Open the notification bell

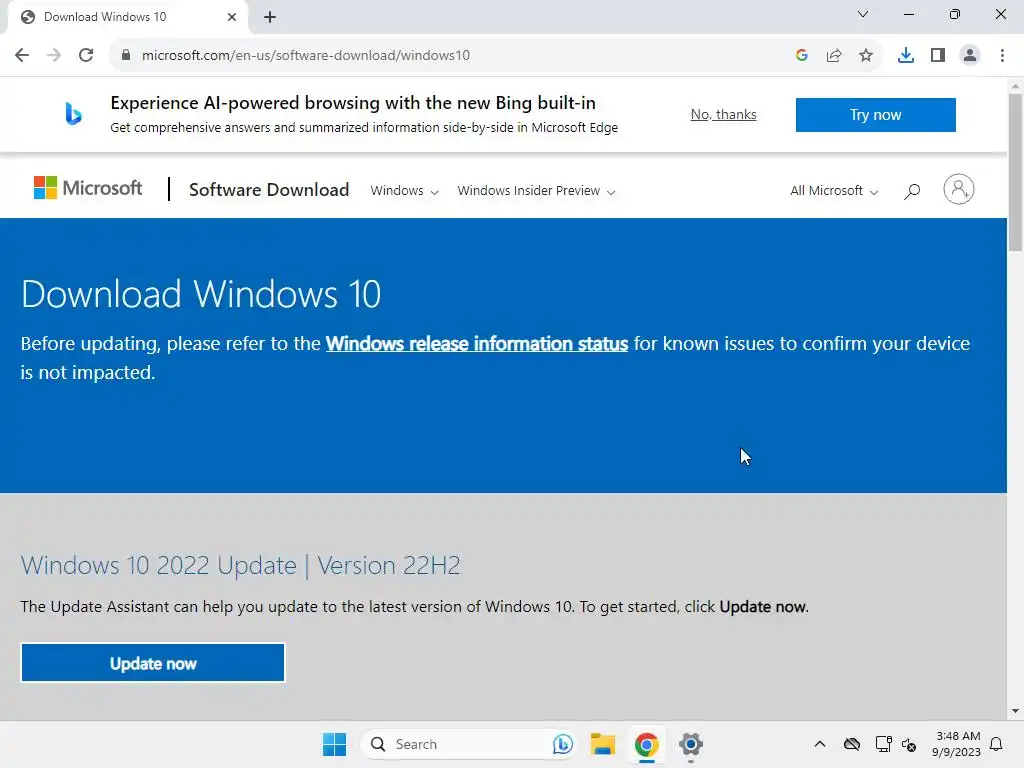click(996, 744)
